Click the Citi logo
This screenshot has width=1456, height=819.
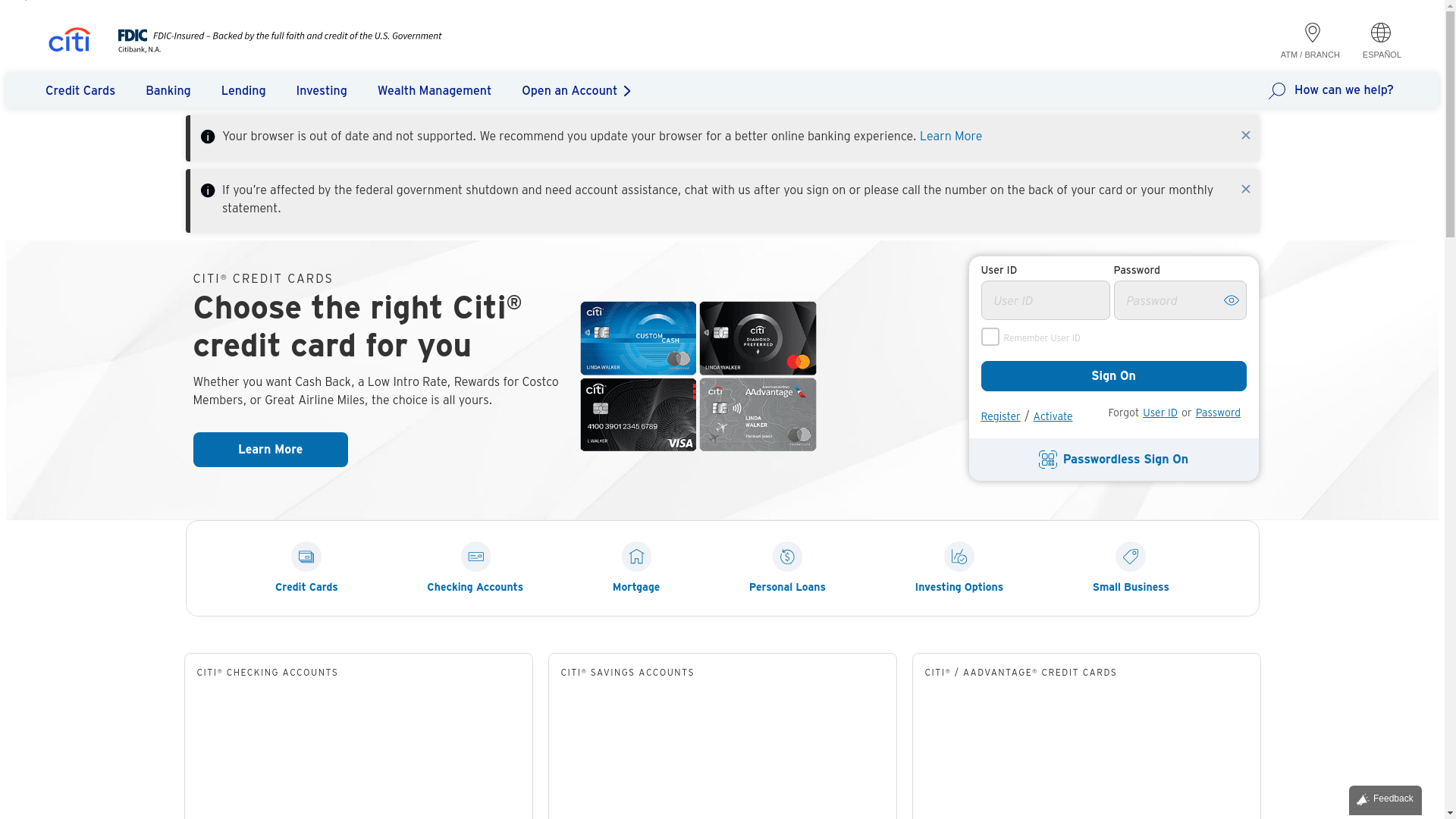[x=70, y=40]
